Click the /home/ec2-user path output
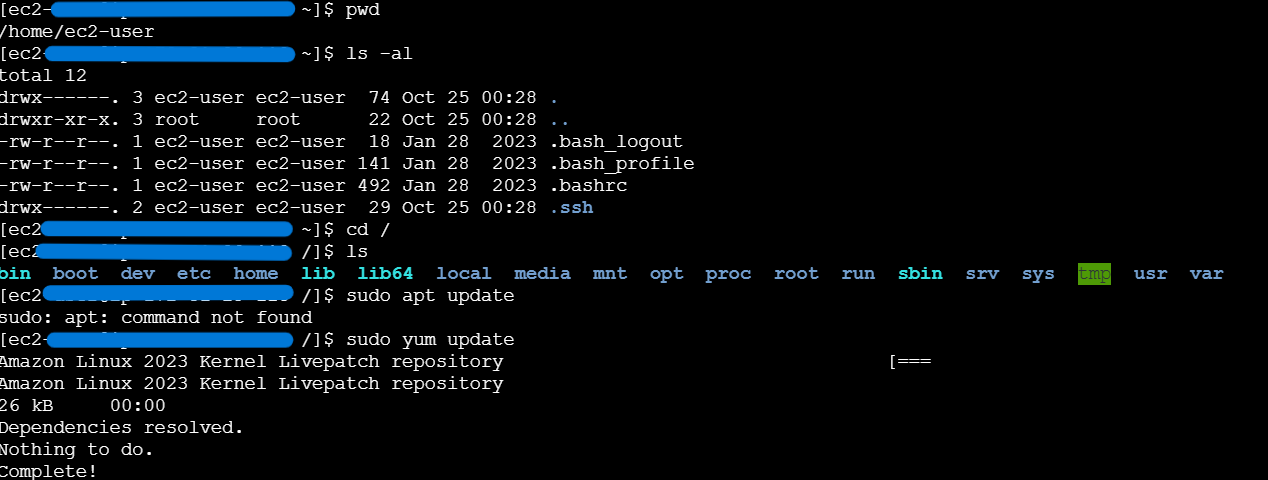This screenshot has height=480, width=1268. click(77, 31)
